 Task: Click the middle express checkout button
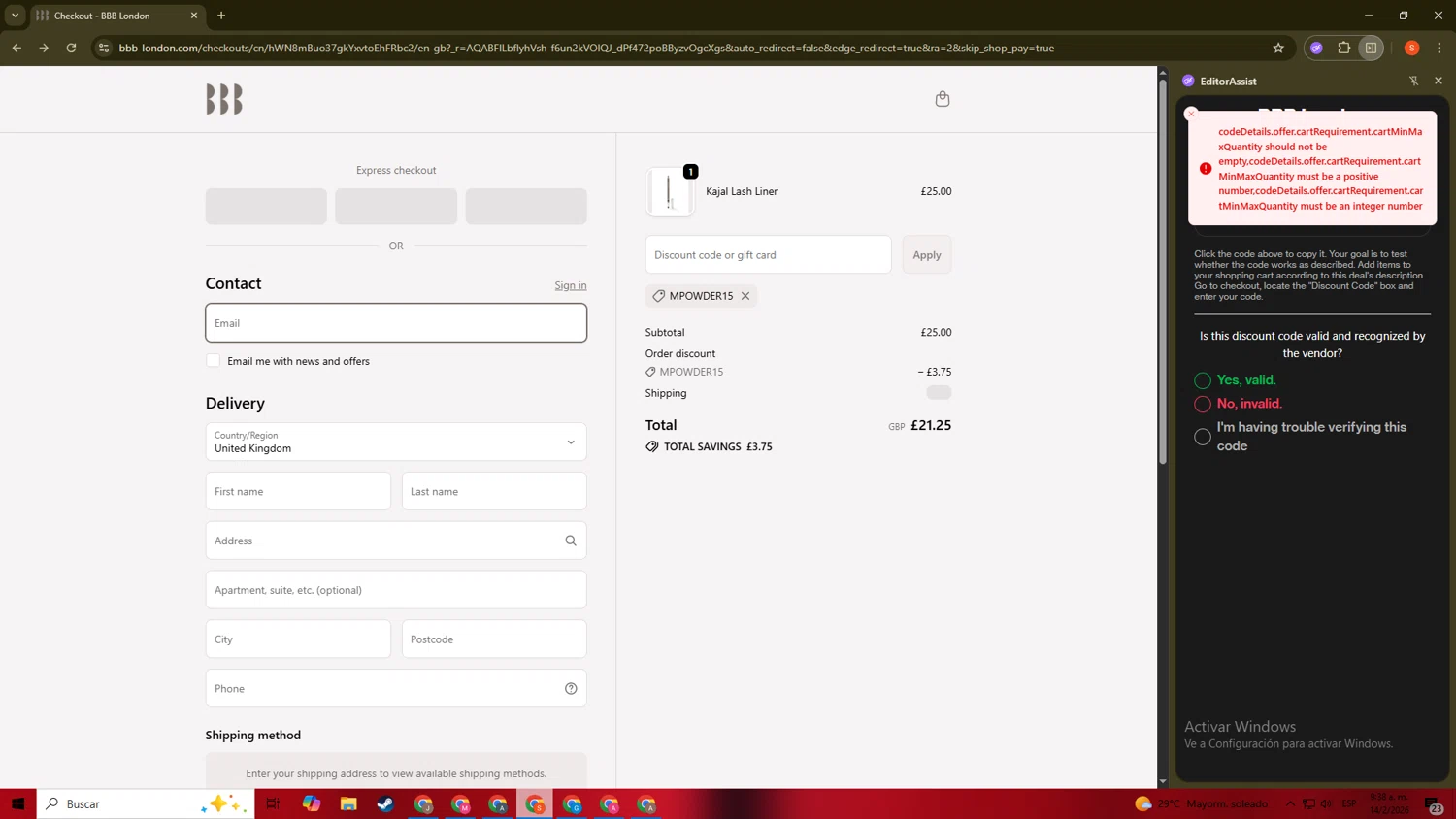tap(396, 207)
